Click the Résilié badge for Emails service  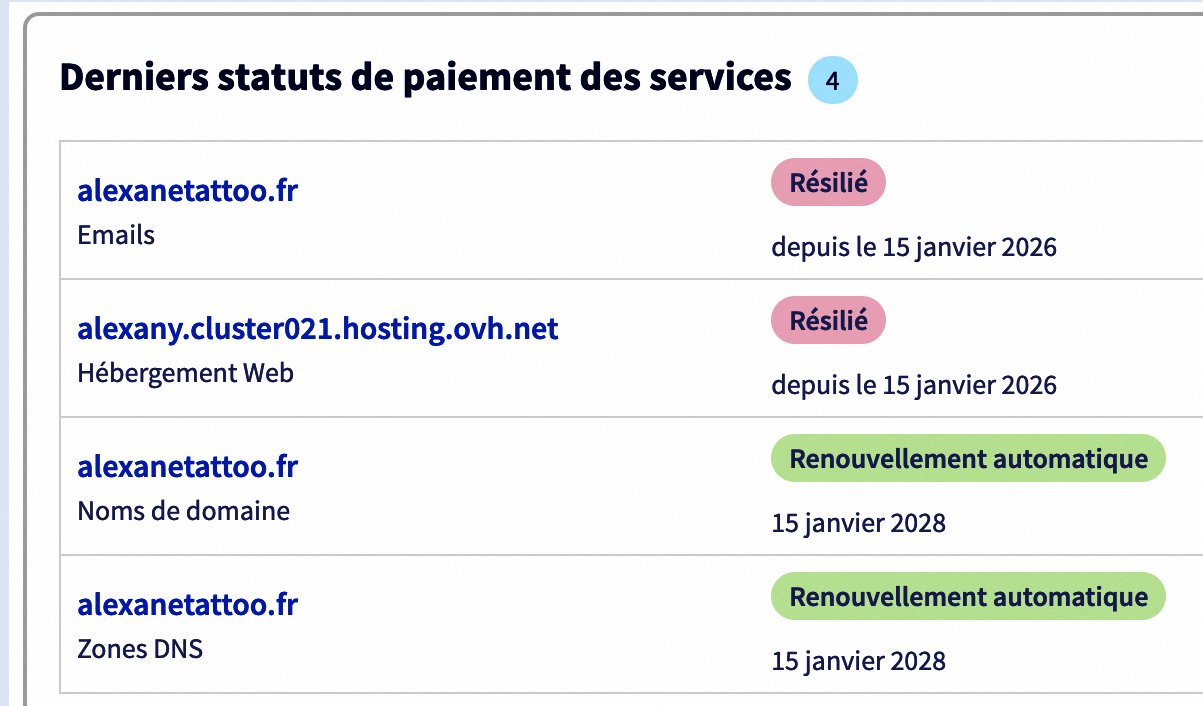828,182
